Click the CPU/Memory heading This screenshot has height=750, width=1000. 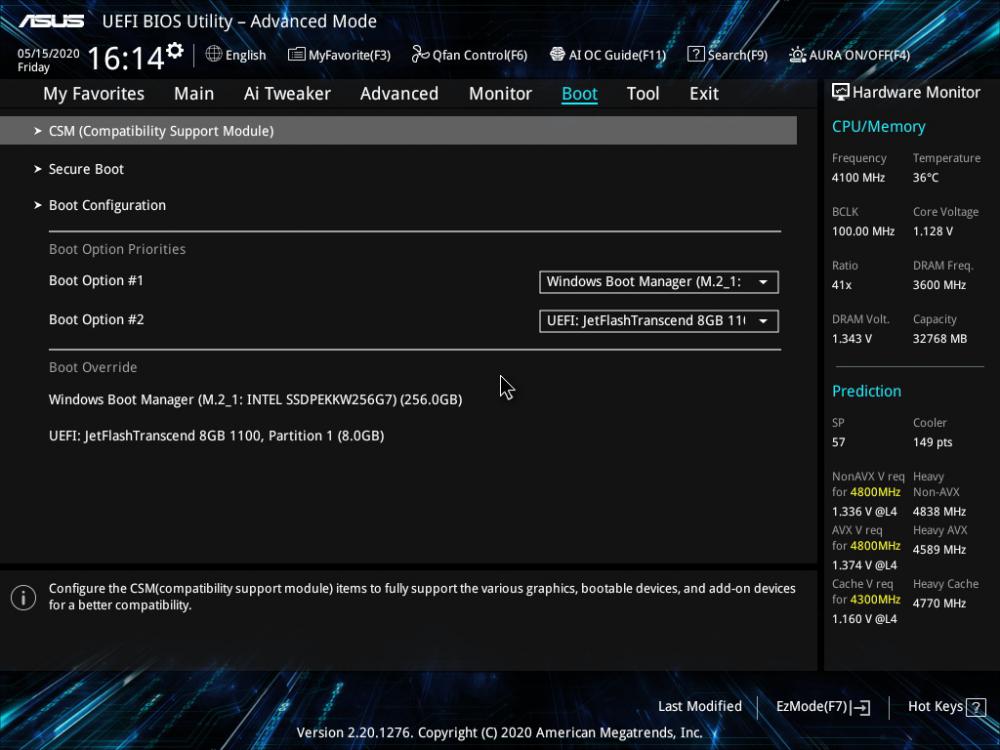(x=878, y=127)
